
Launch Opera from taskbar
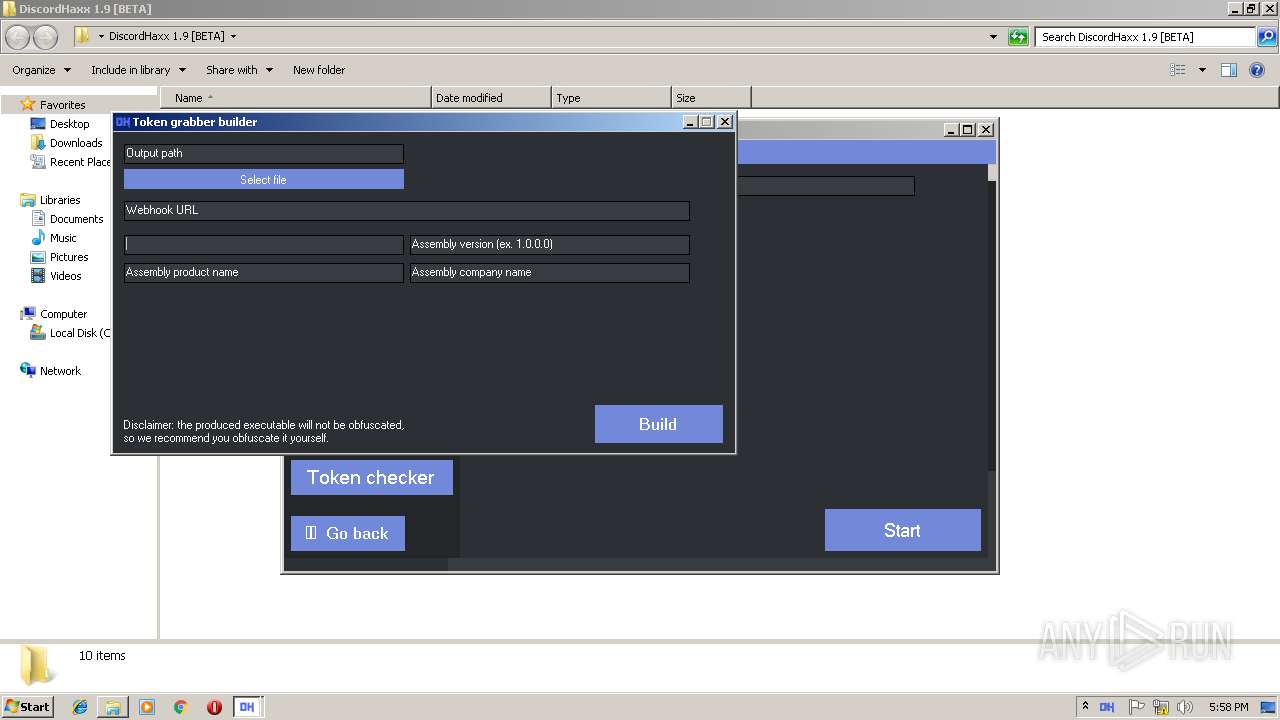click(x=214, y=707)
